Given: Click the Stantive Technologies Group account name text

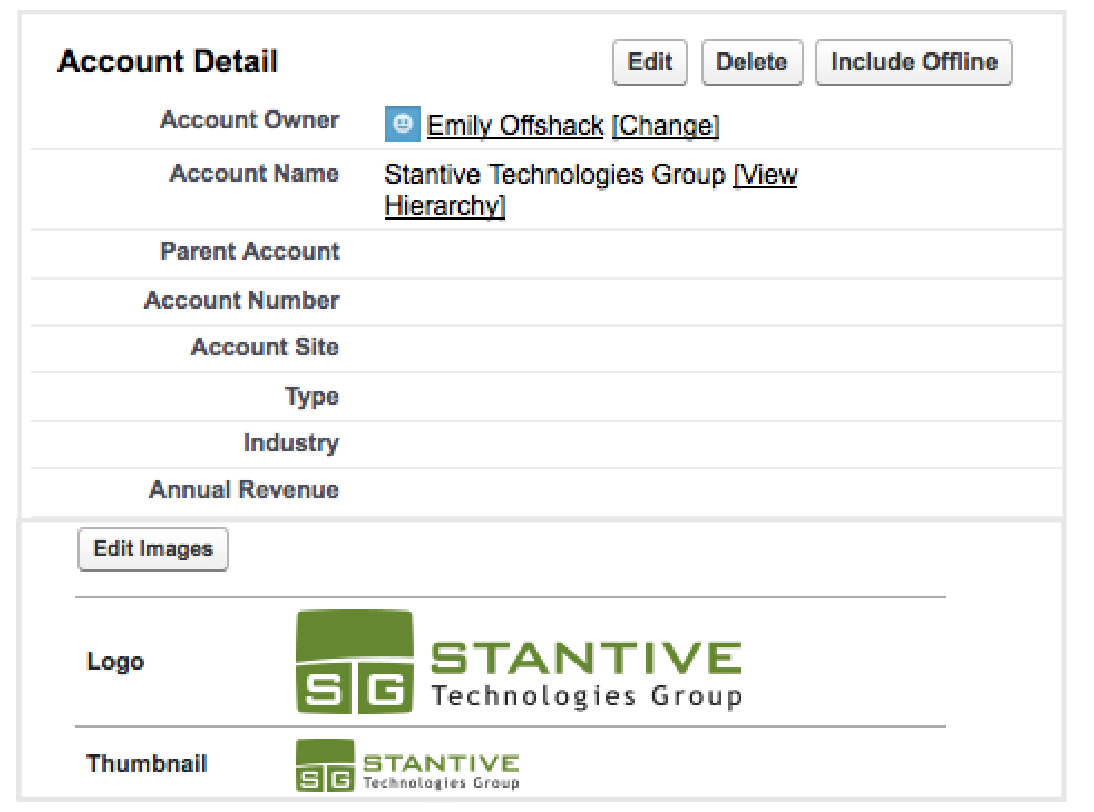Looking at the screenshot, I should click(x=554, y=176).
